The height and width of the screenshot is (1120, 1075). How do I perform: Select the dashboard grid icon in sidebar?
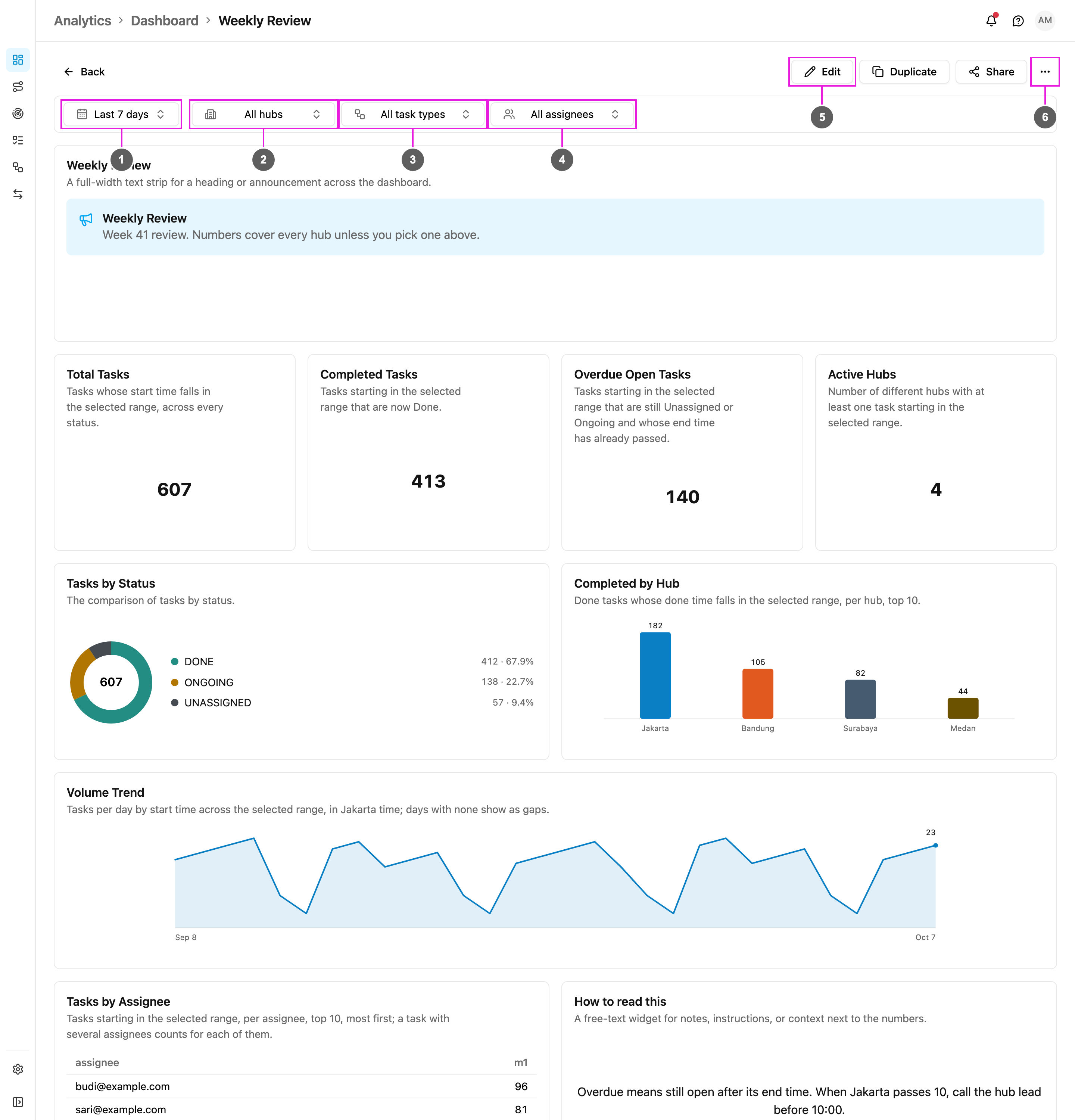pyautogui.click(x=18, y=59)
